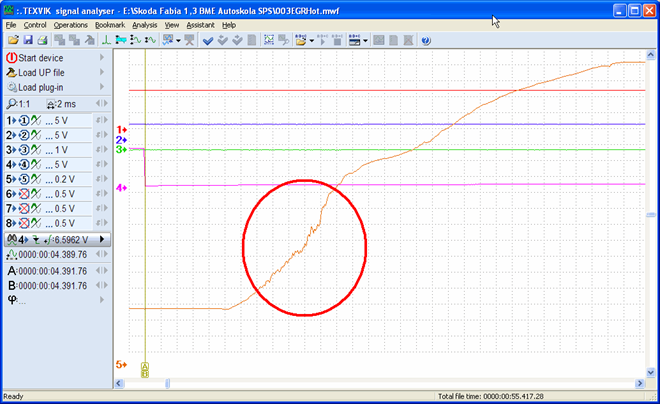
Task: Click channel 3 waveform mode icon
Action: [36, 150]
